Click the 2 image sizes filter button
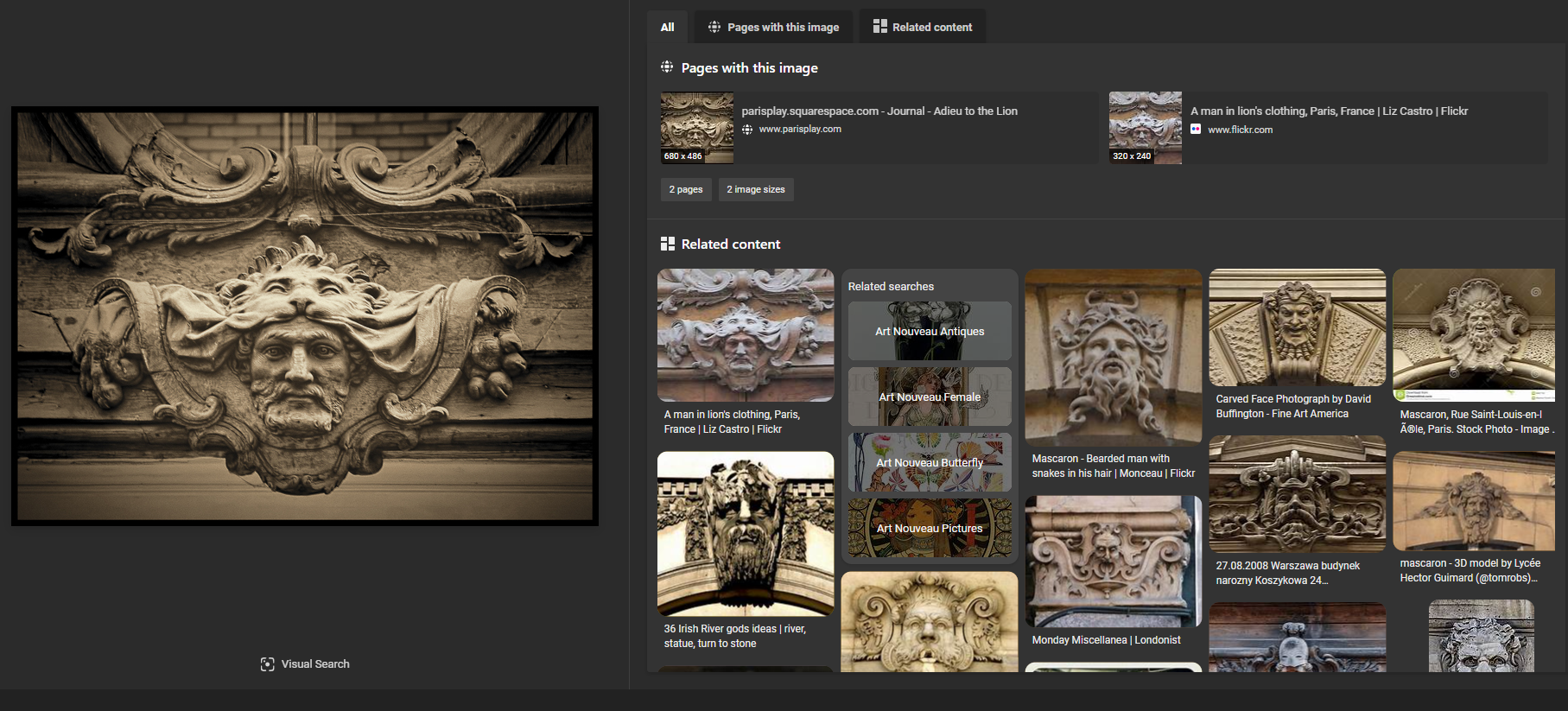This screenshot has height=711, width=1568. point(756,189)
